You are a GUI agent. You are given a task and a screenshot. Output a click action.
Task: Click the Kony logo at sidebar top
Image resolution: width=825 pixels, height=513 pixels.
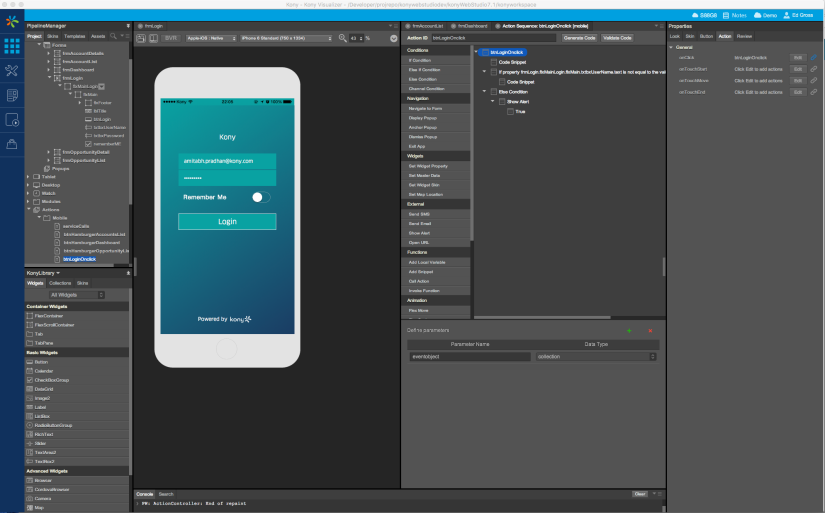coord(12,22)
